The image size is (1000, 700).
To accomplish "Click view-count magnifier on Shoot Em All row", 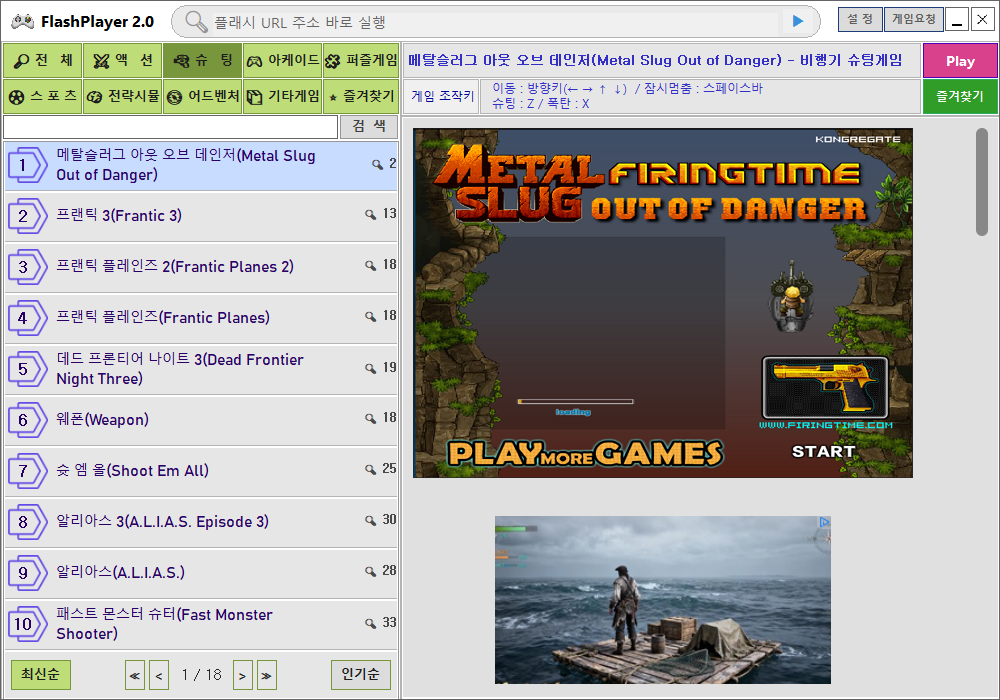I will pos(370,470).
